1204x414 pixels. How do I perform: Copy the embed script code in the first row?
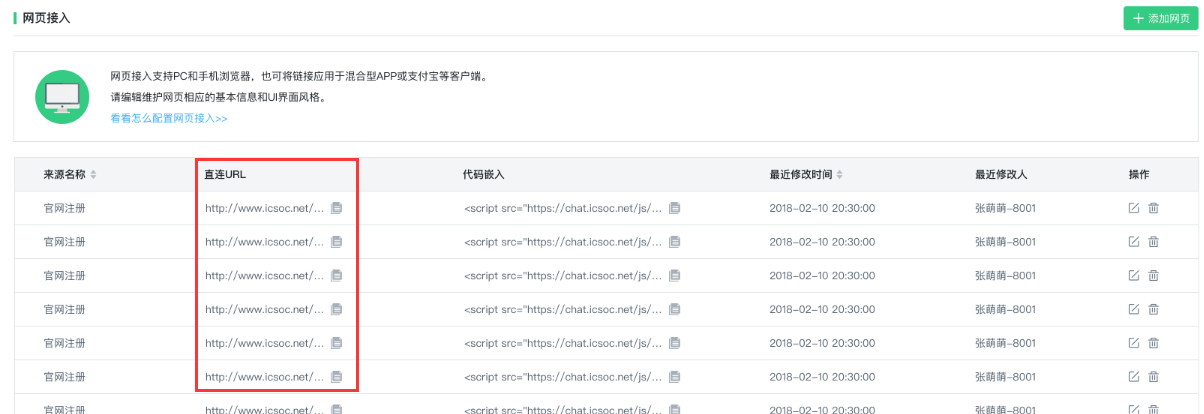[675, 208]
